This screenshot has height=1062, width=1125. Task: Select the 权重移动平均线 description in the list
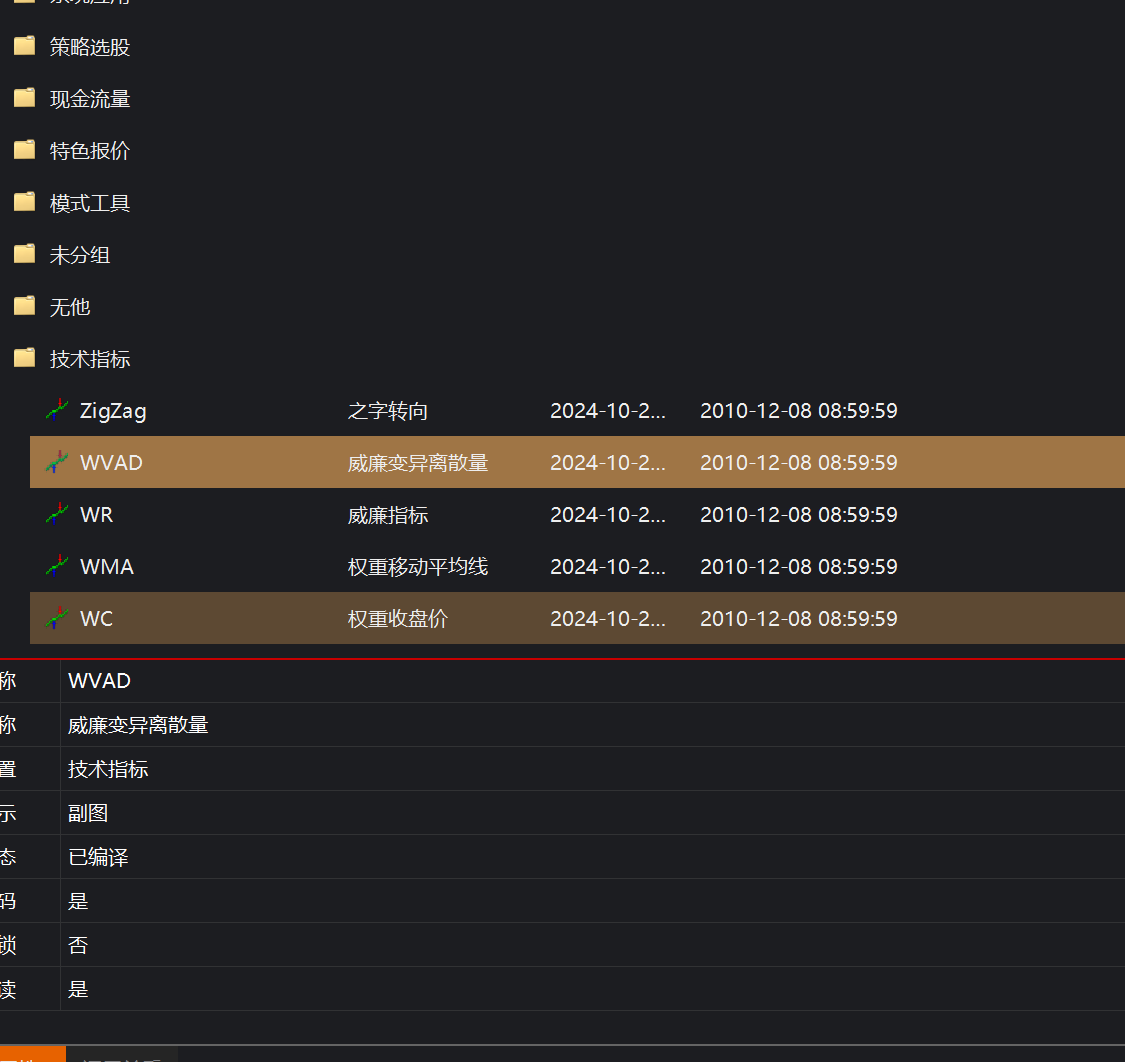[418, 567]
